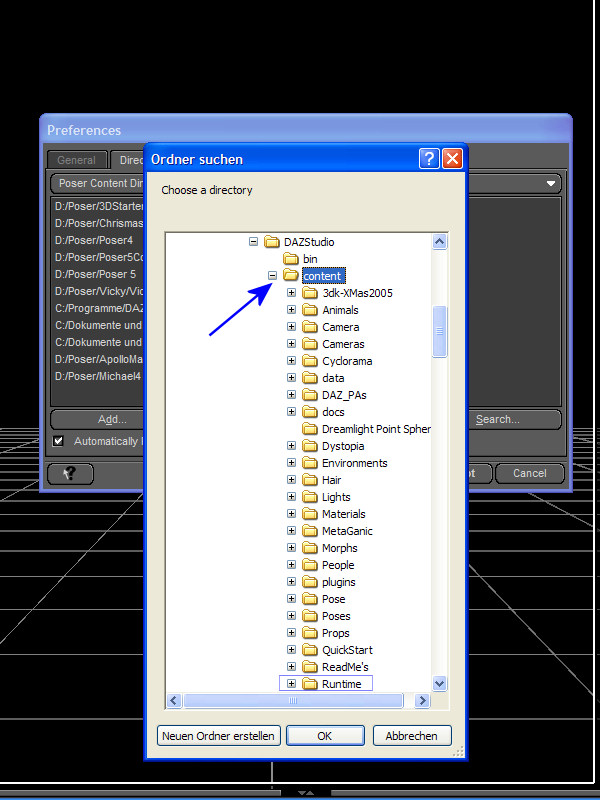Image resolution: width=600 pixels, height=800 pixels.
Task: Expand the 3dk-XMas2005 folder
Action: [x=291, y=293]
